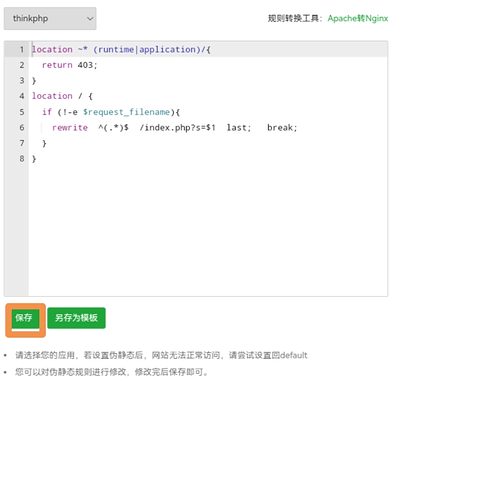The width and height of the screenshot is (478, 499).
Task: Click '/index.php?s=$1' in the rewrite rule
Action: [177, 128]
